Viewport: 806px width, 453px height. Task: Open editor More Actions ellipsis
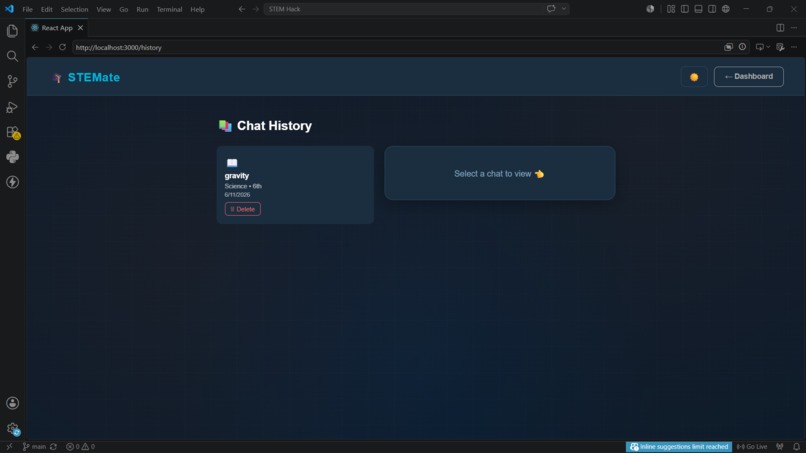[x=794, y=28]
